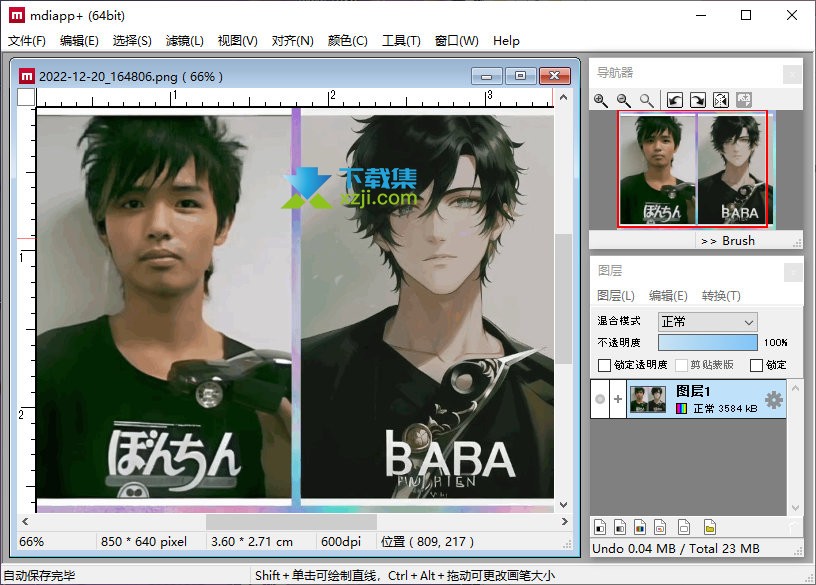
Task: Open the 窗口(W) menu
Action: pyautogui.click(x=456, y=41)
